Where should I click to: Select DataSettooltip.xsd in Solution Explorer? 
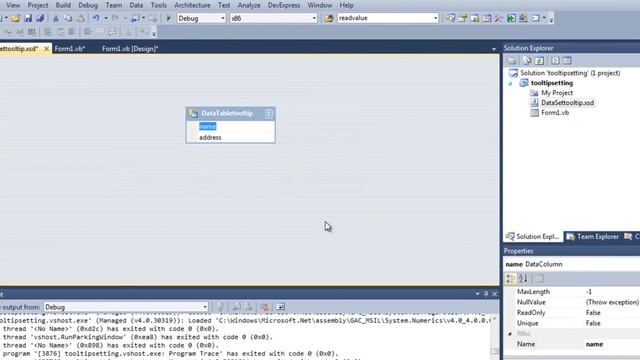[x=567, y=103]
